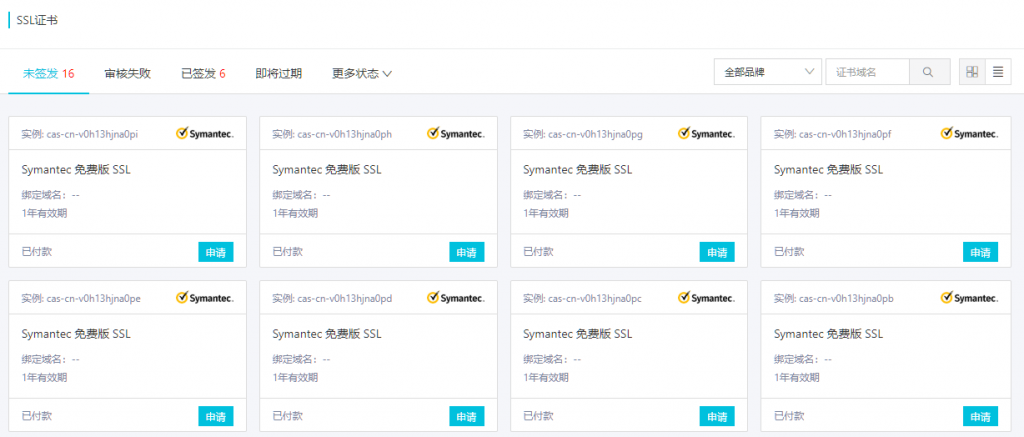The height and width of the screenshot is (437, 1024).
Task: Click 申请 on card cas-cn-v0h13hjna0pi
Action: pos(216,252)
